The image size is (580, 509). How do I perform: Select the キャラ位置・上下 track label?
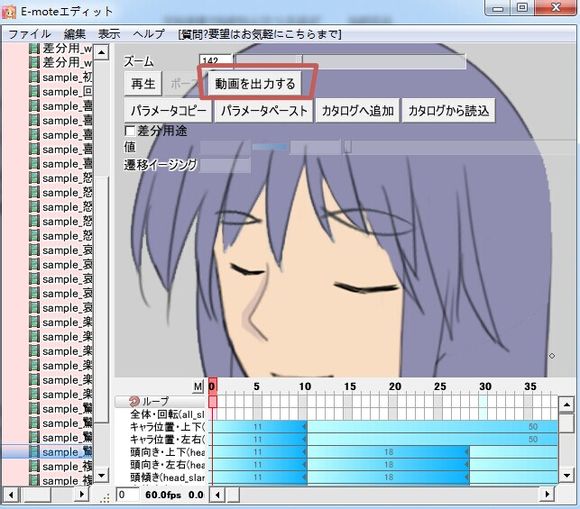pos(167,427)
